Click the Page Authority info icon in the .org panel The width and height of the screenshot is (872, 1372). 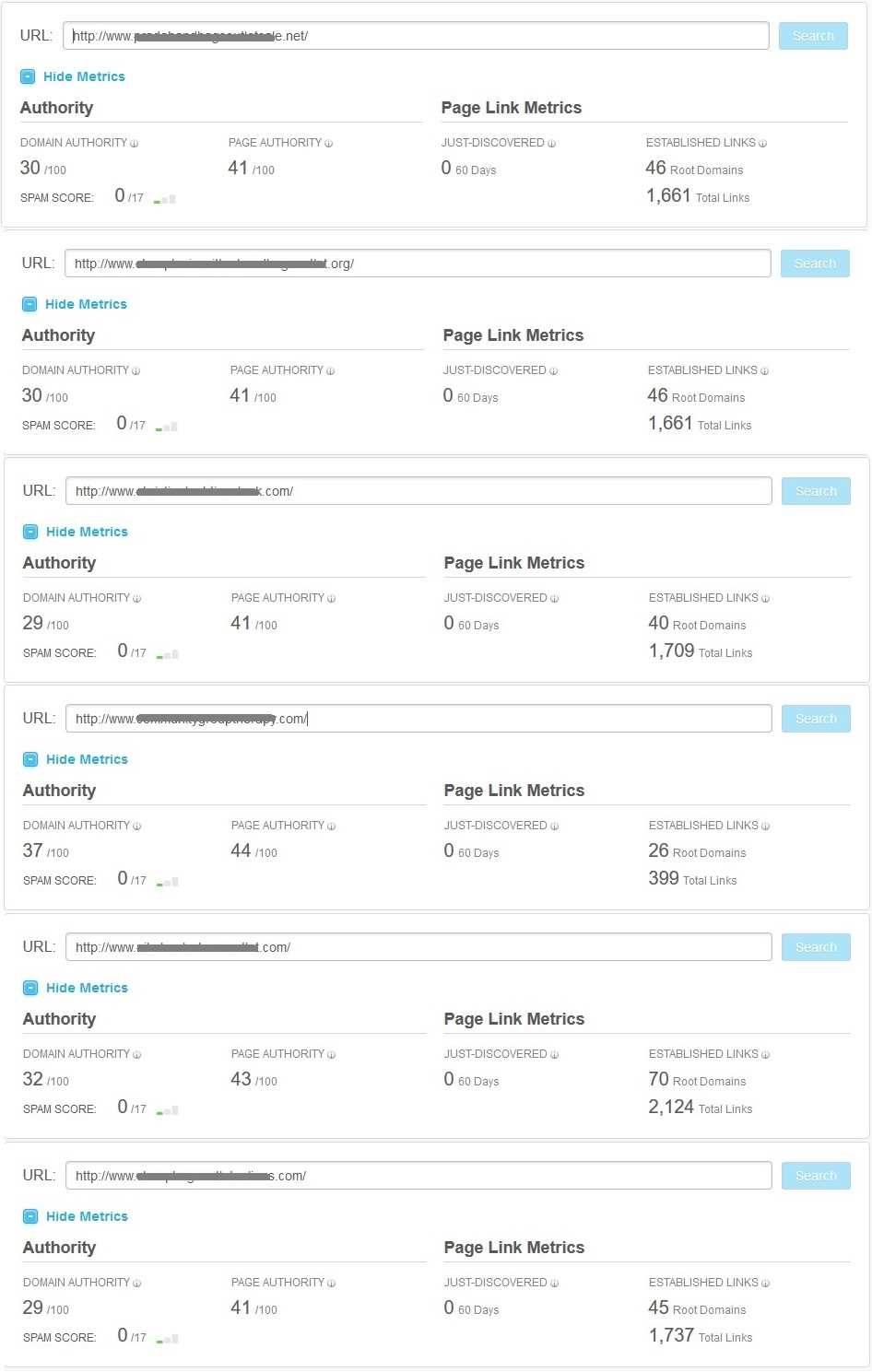(331, 371)
